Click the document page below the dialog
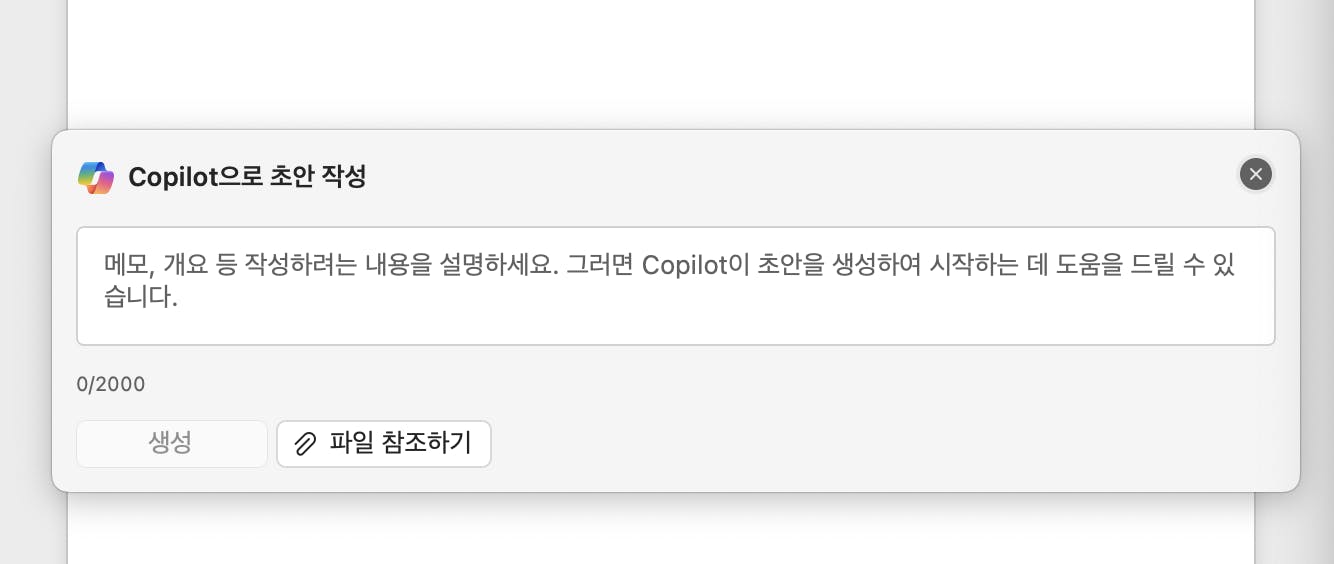This screenshot has width=1334, height=564. 660,530
